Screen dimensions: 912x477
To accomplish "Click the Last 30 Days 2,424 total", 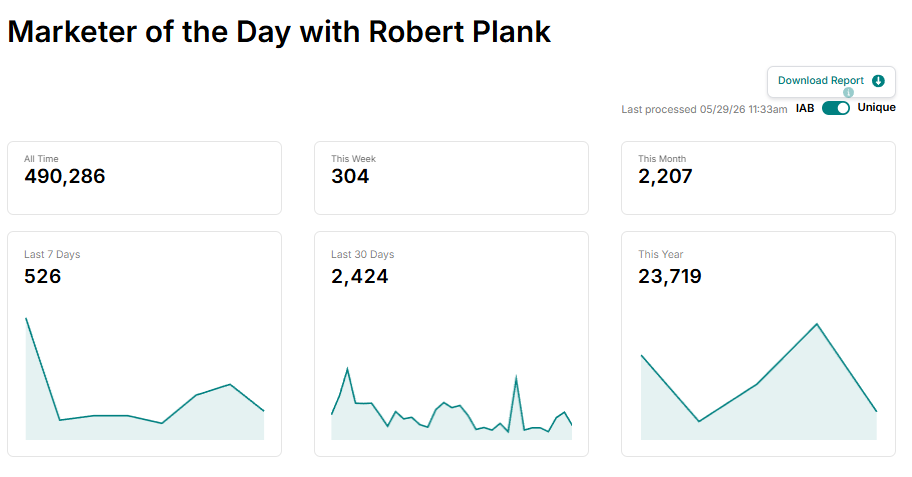I will coord(359,276).
